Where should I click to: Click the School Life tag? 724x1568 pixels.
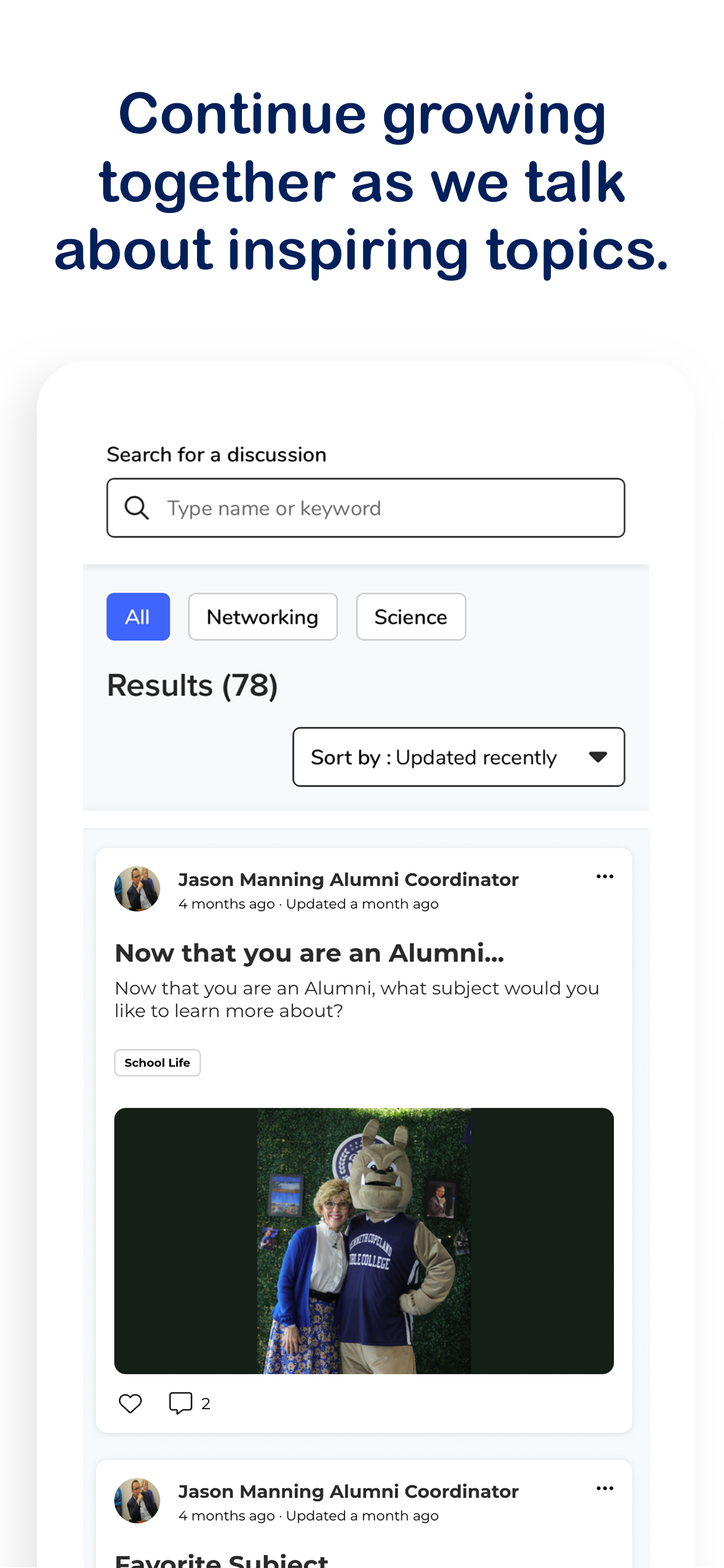pyautogui.click(x=157, y=1063)
